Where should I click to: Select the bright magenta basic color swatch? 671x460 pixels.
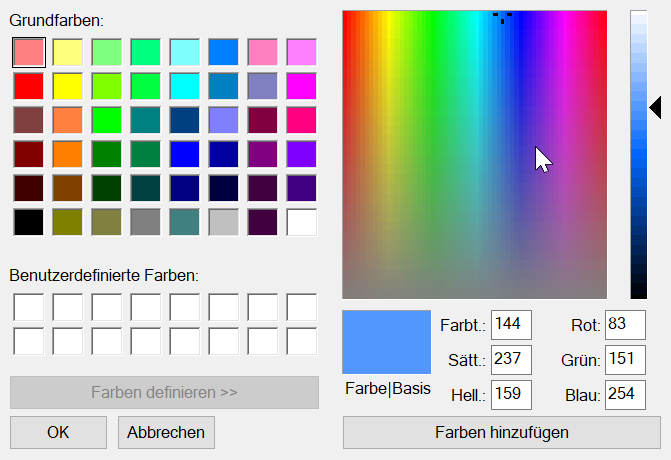[301, 86]
